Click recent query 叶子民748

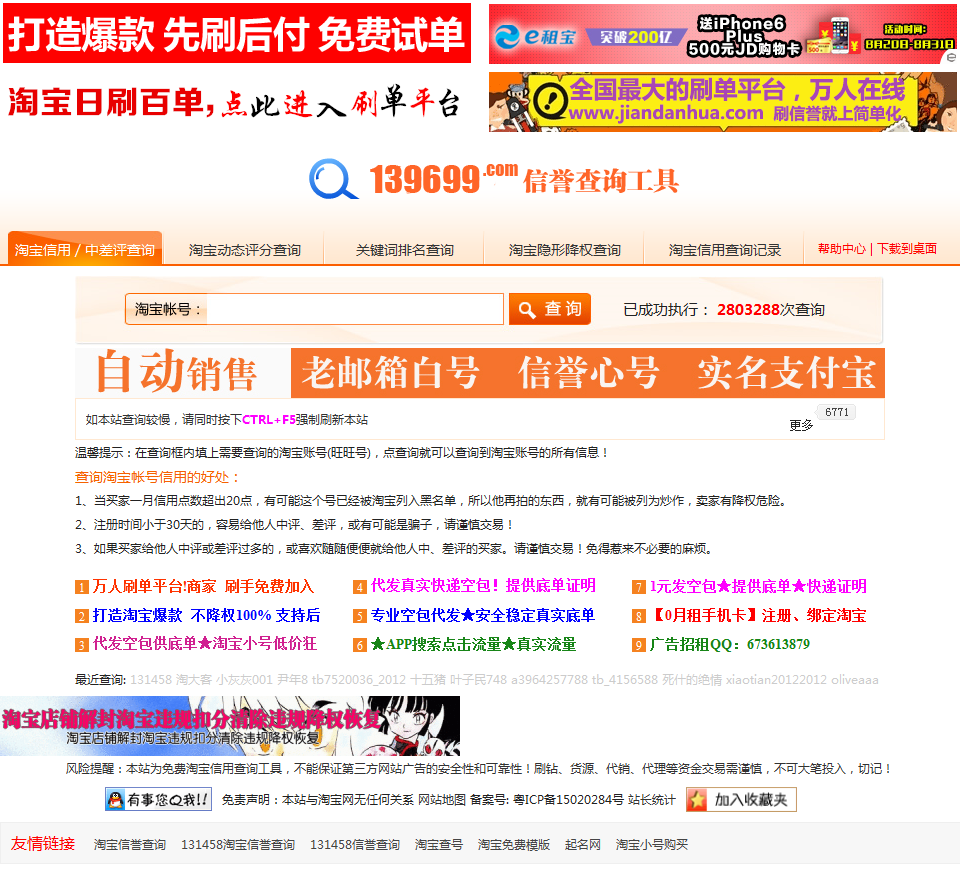click(478, 680)
